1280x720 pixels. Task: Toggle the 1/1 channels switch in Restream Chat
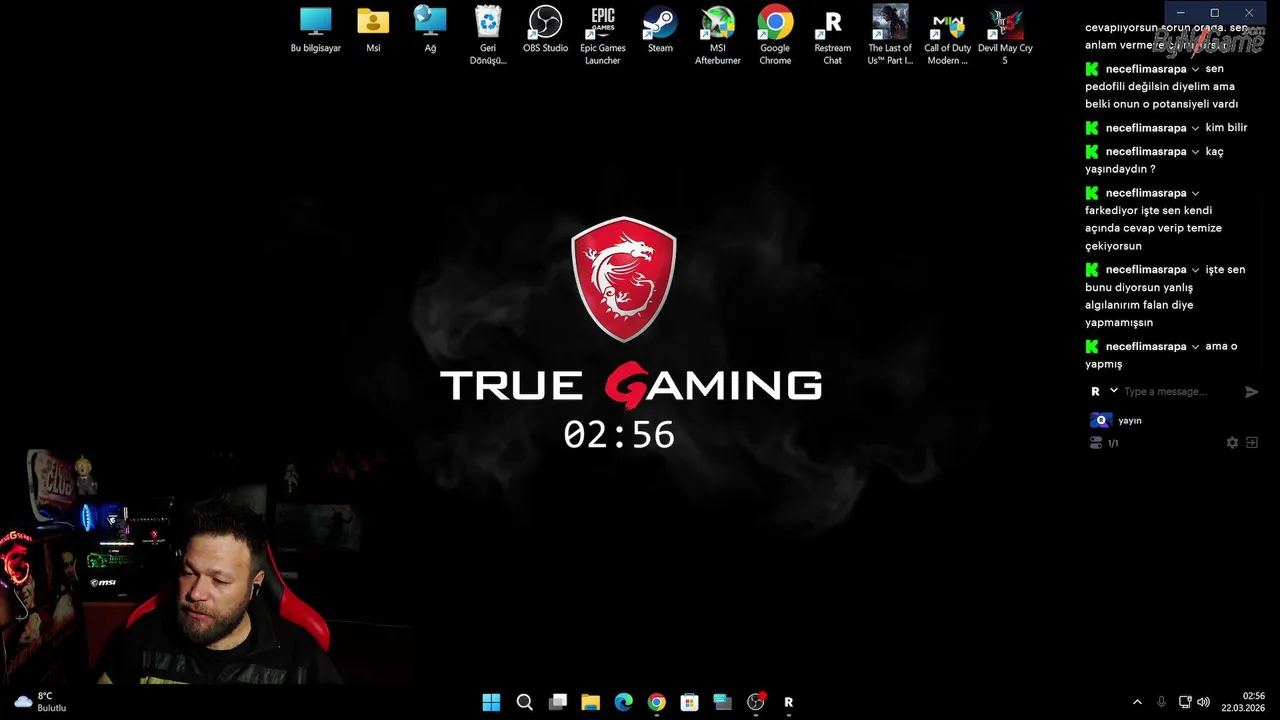coord(1095,443)
